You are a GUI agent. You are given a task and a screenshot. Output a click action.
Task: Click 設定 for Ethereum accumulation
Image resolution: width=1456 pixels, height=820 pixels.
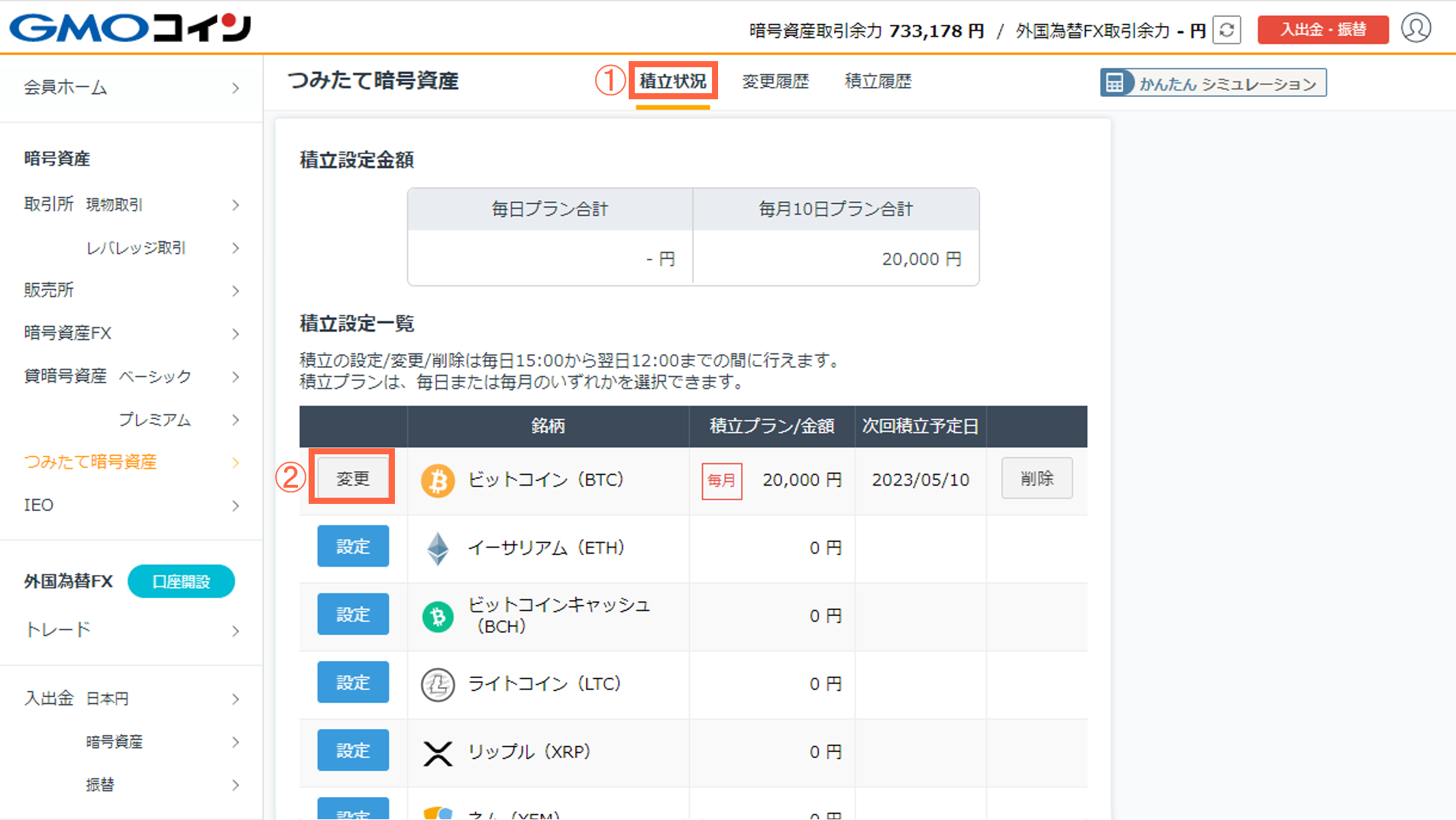(x=352, y=546)
